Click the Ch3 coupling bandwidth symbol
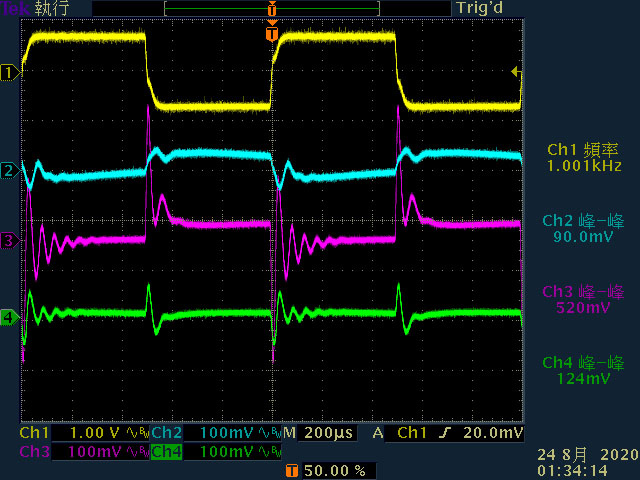The height and width of the screenshot is (480, 640). (137, 452)
